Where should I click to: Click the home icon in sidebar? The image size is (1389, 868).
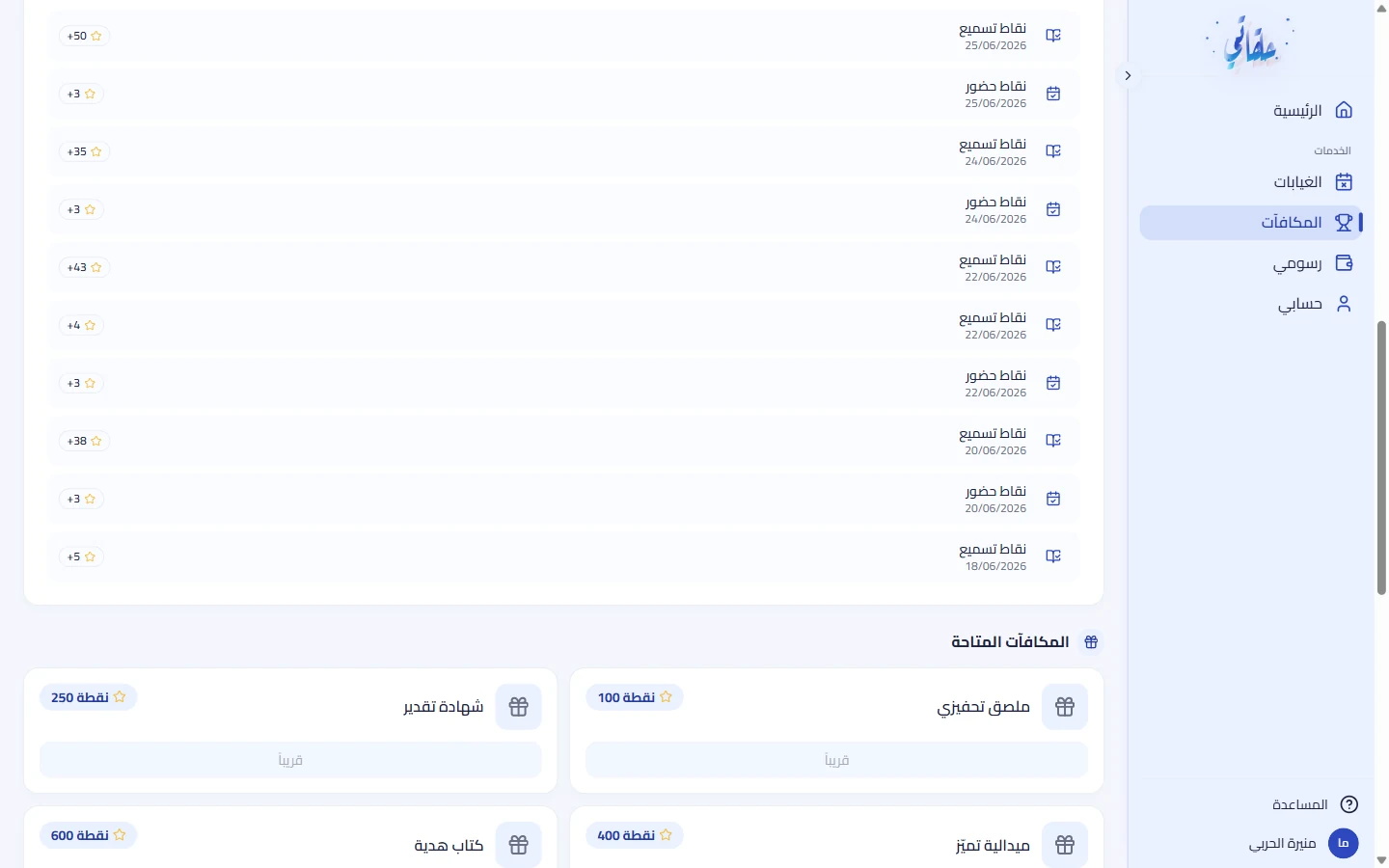1344,110
